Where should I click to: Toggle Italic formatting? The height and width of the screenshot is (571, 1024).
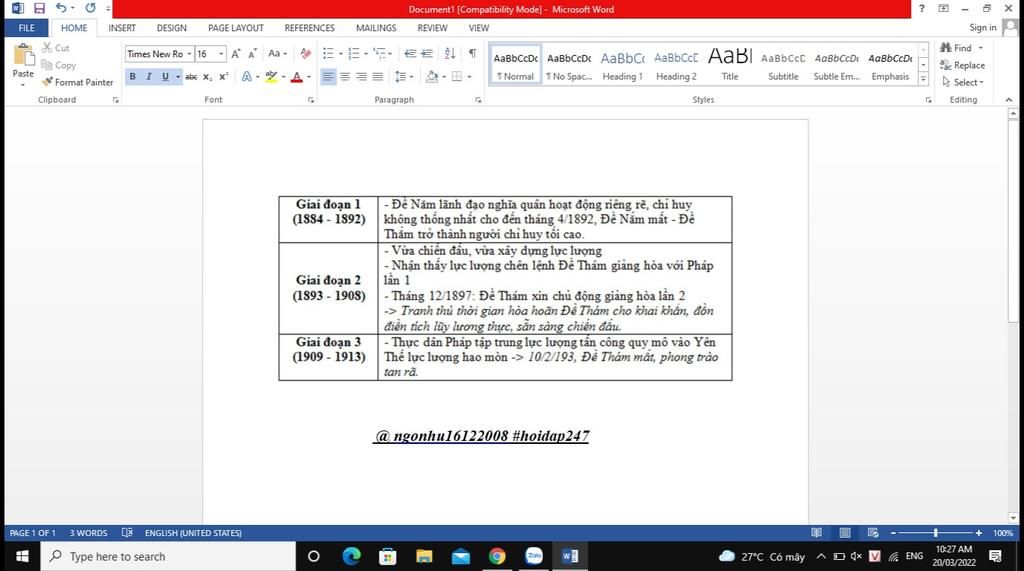pyautogui.click(x=149, y=76)
